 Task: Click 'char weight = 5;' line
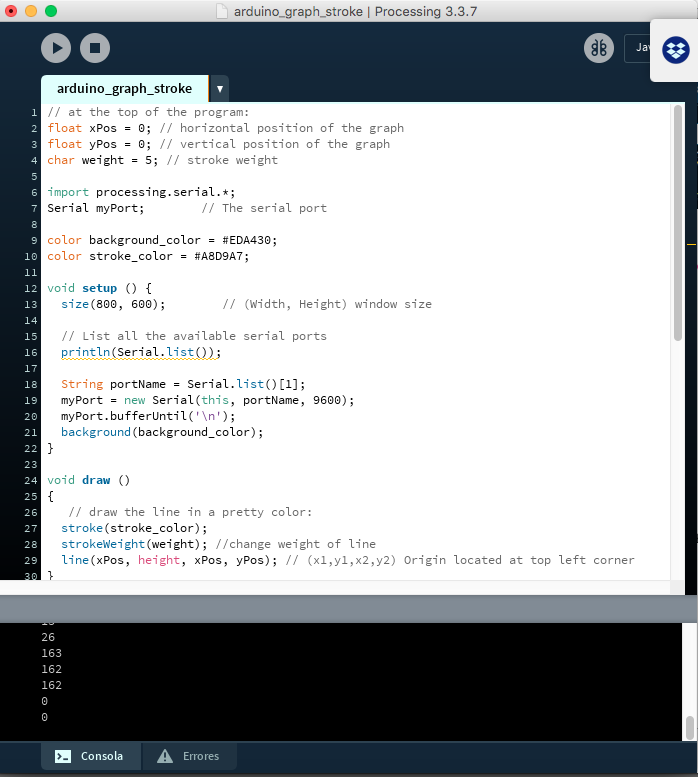tap(103, 160)
